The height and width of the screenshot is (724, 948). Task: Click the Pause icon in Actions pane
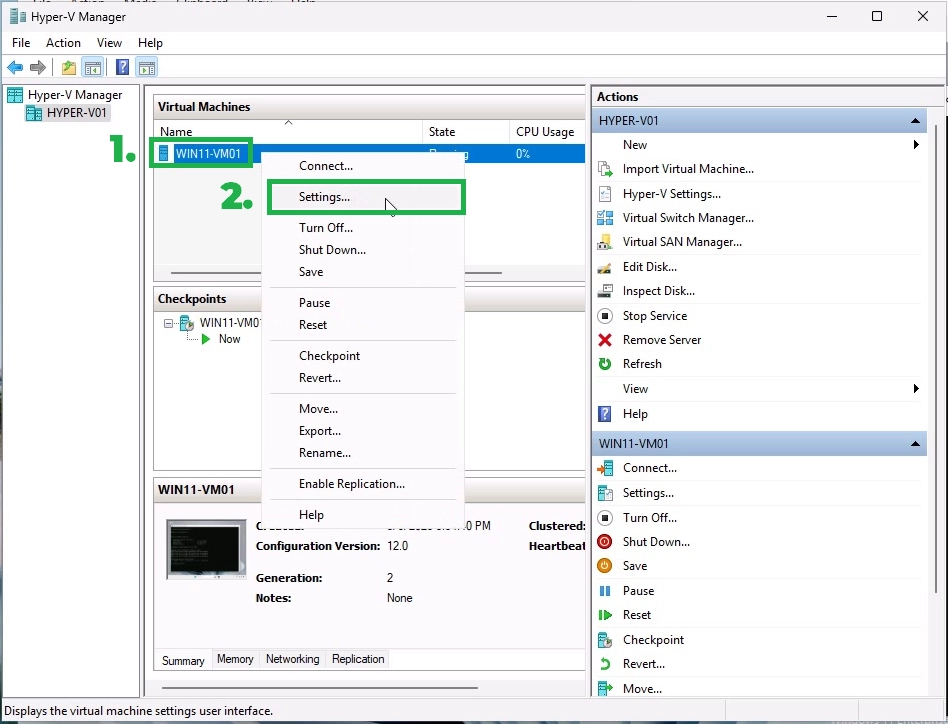pos(605,591)
